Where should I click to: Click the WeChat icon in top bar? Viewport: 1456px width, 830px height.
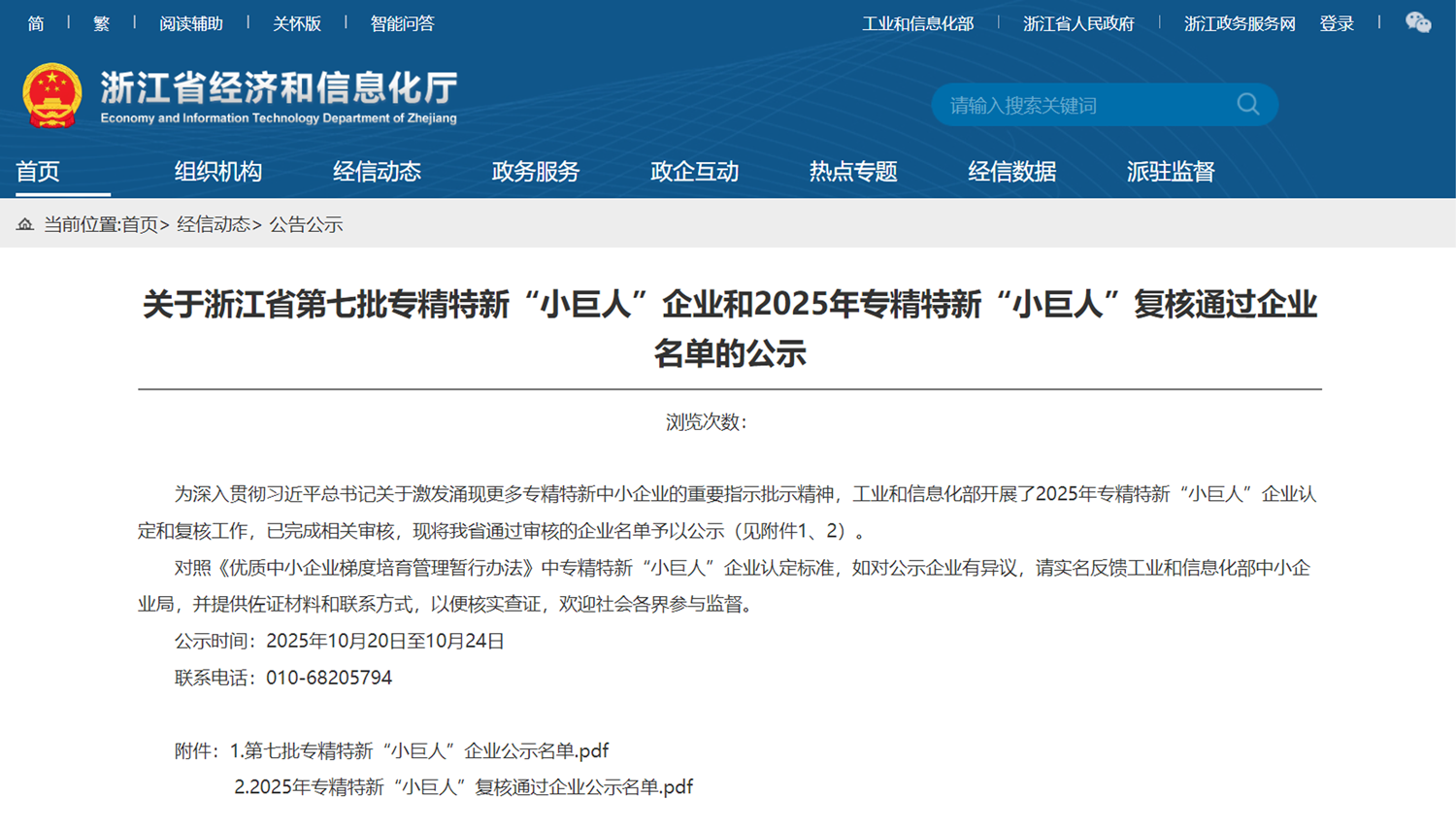(x=1418, y=23)
